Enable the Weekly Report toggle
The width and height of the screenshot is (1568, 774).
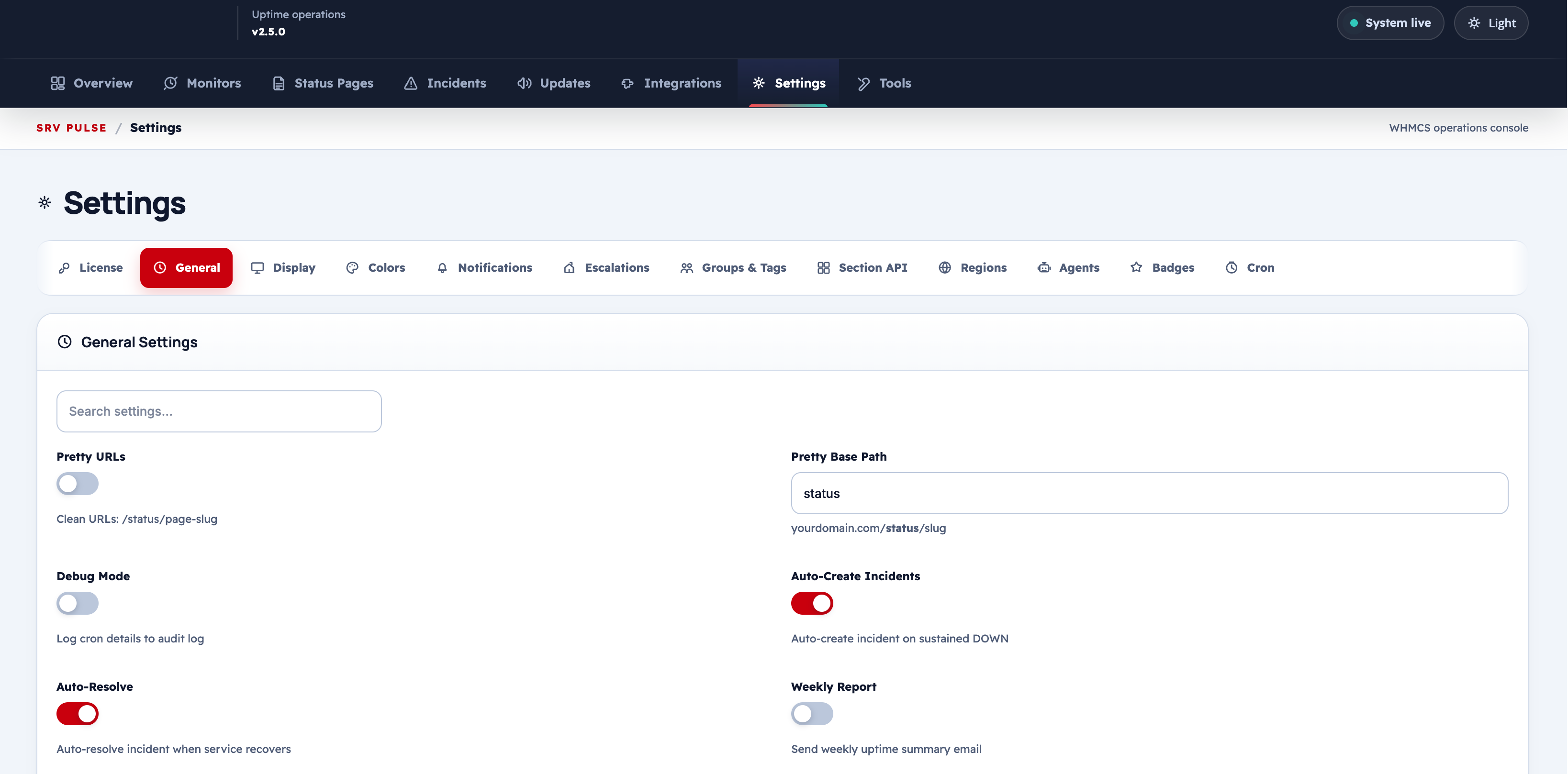click(x=812, y=714)
